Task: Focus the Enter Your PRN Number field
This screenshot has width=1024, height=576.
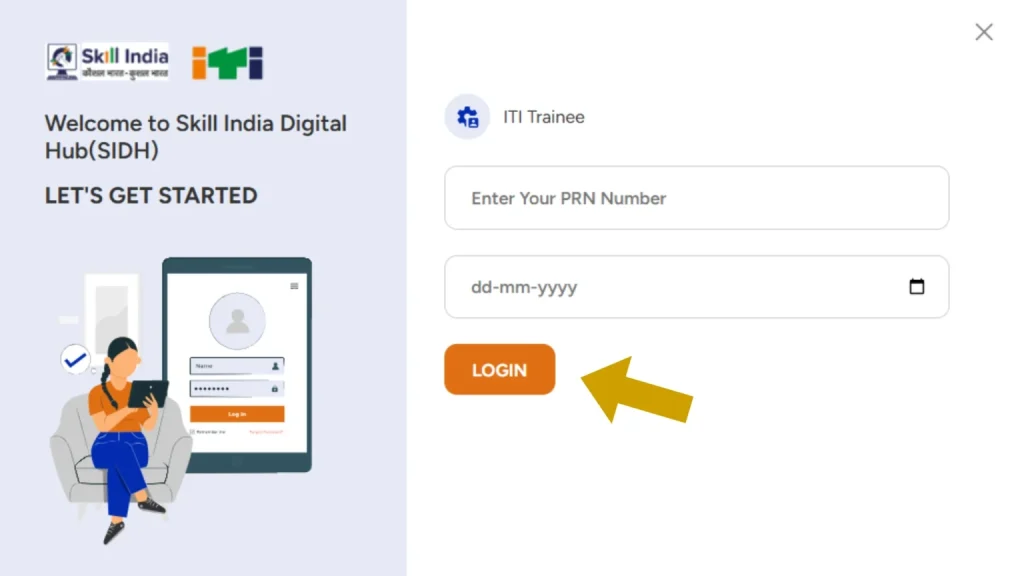Action: click(x=696, y=198)
